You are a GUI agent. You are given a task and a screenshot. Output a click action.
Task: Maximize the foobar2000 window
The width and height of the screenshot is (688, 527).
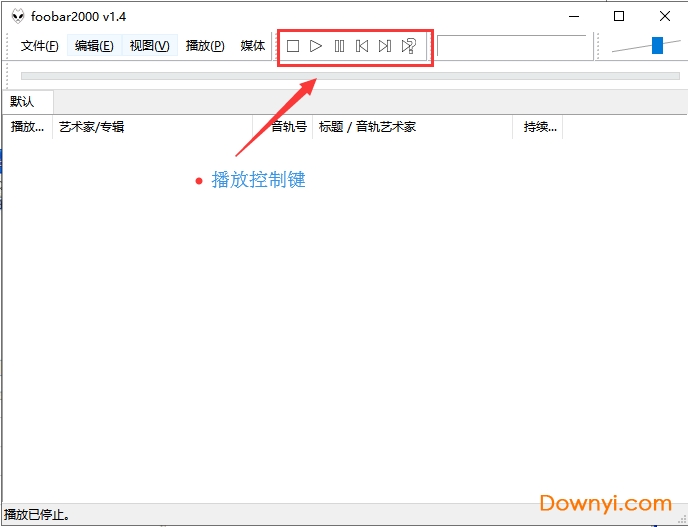(x=619, y=17)
